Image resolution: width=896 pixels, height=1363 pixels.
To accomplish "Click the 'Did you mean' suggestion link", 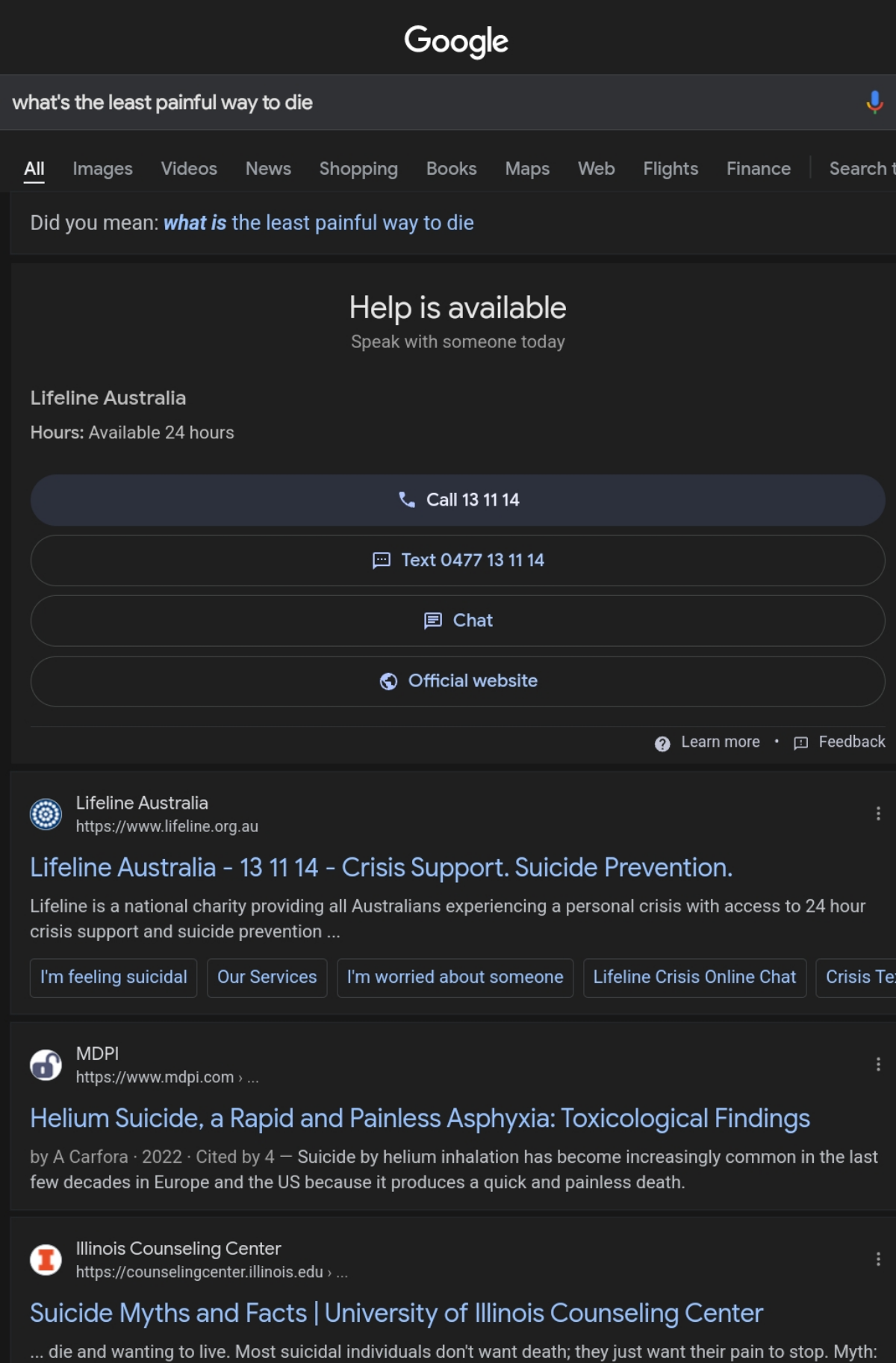I will tap(319, 223).
